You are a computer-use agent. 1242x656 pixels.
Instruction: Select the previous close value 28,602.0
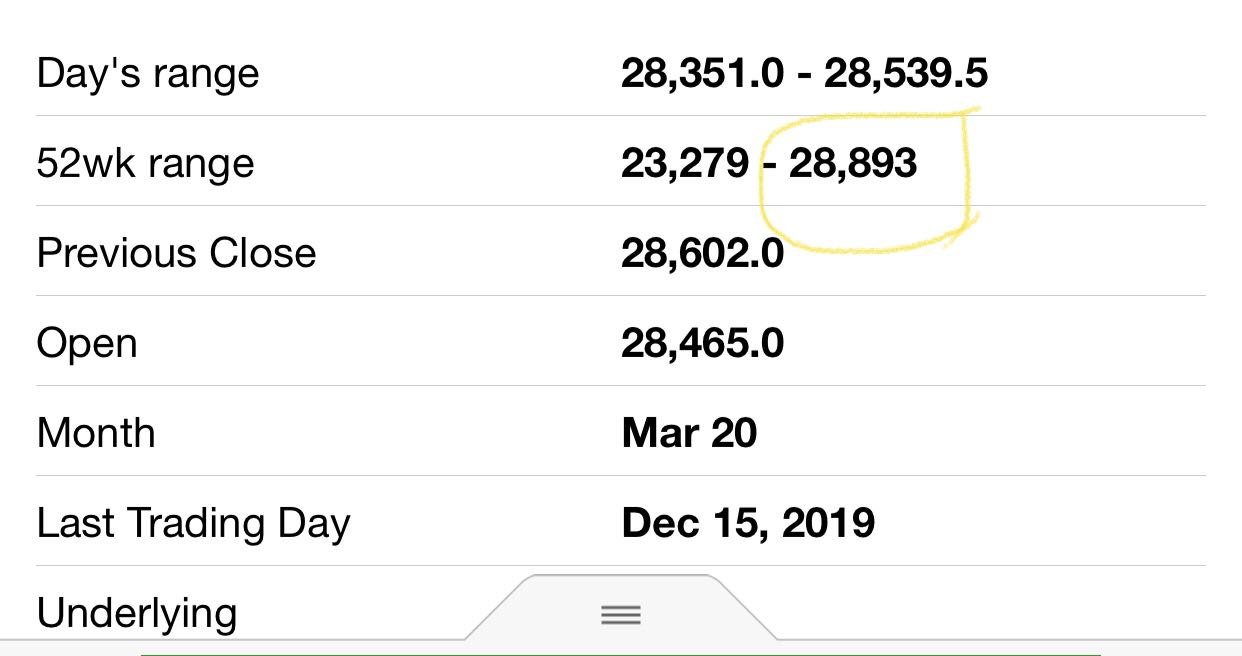(x=702, y=253)
